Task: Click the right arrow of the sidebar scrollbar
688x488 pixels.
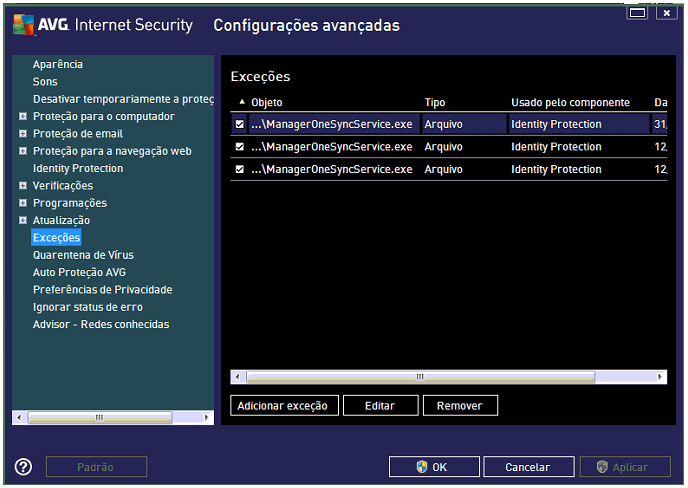Action: [x=206, y=417]
